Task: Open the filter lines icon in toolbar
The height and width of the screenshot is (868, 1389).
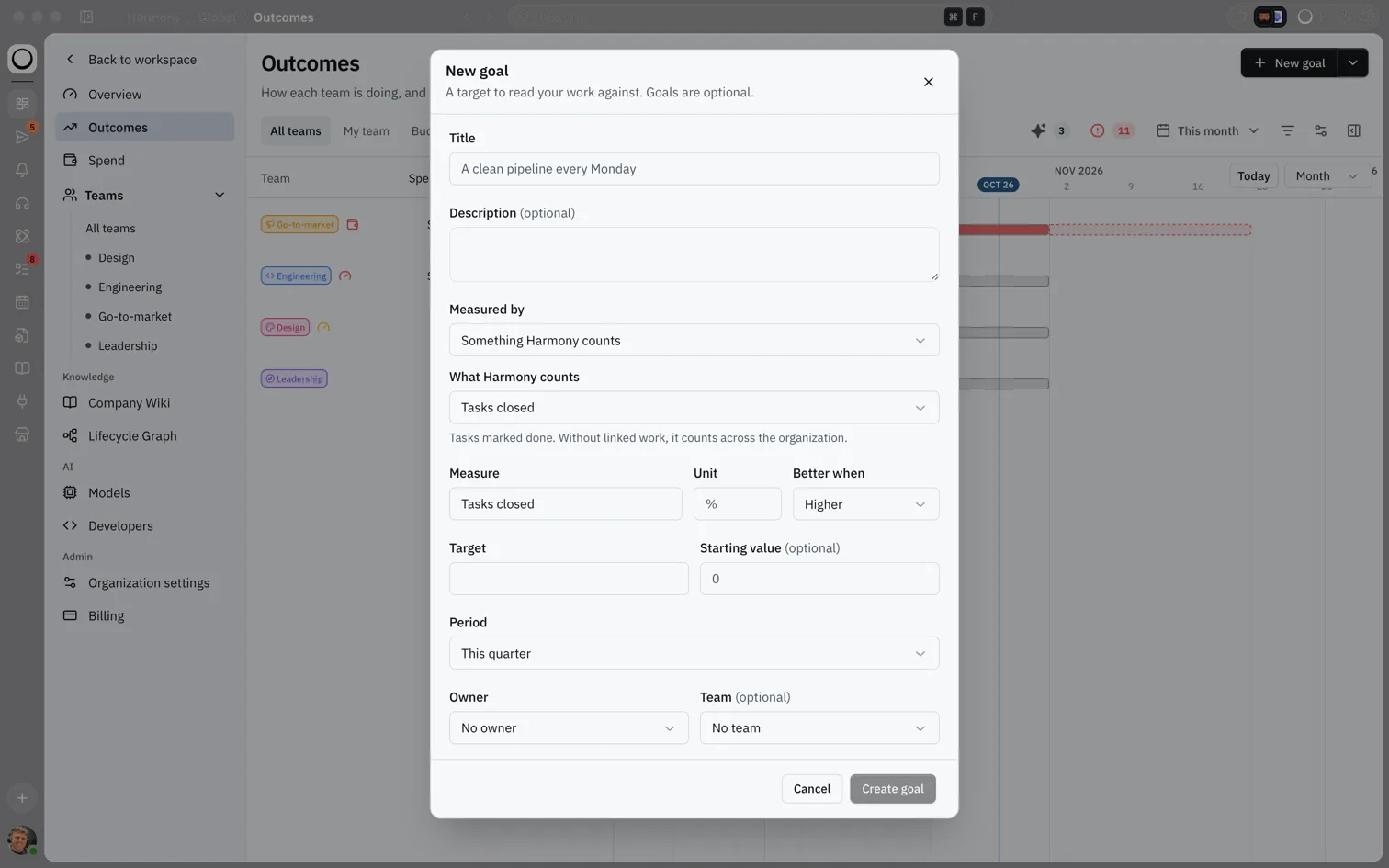Action: click(x=1288, y=130)
